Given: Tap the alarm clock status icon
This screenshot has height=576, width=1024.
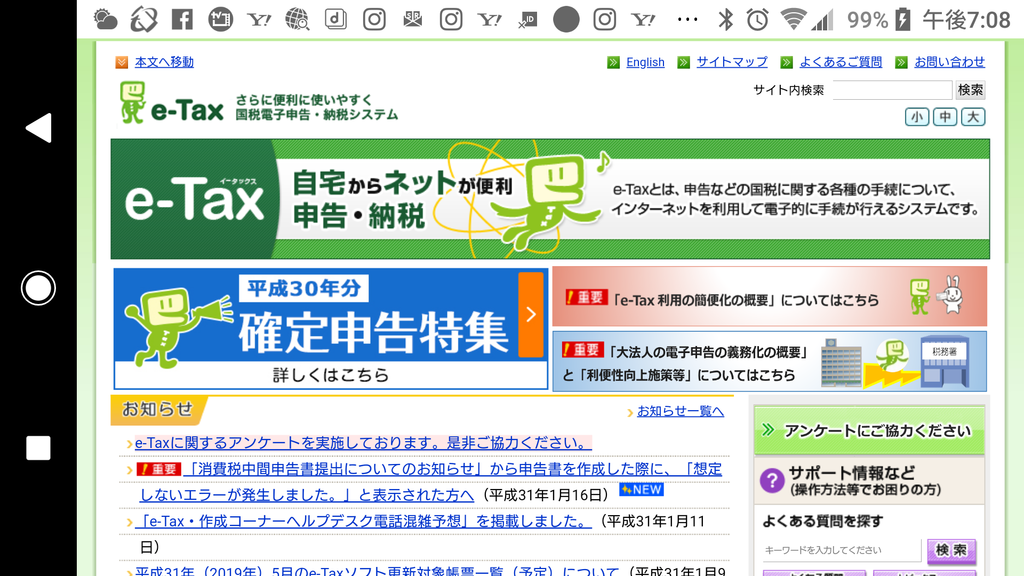Looking at the screenshot, I should tap(758, 20).
